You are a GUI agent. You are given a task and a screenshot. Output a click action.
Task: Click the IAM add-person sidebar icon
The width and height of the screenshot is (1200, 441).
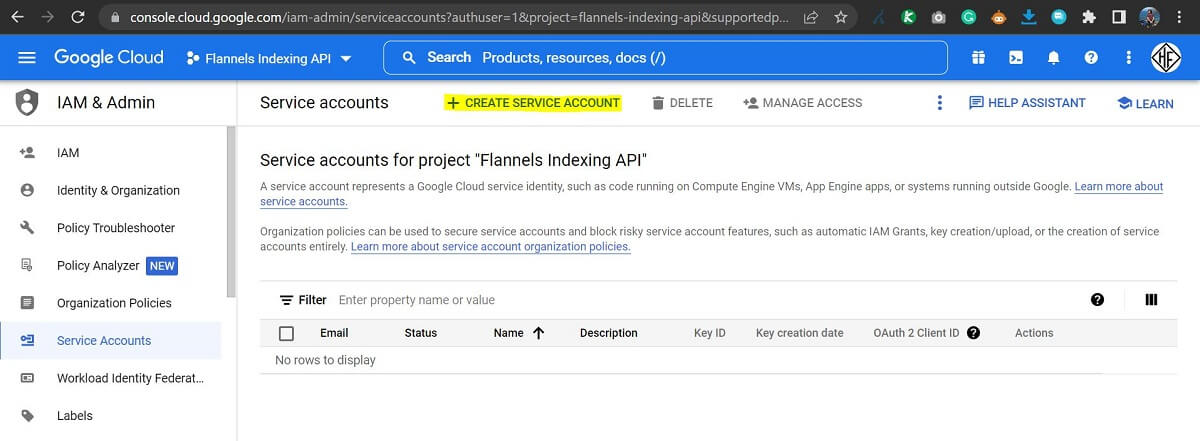pos(27,153)
